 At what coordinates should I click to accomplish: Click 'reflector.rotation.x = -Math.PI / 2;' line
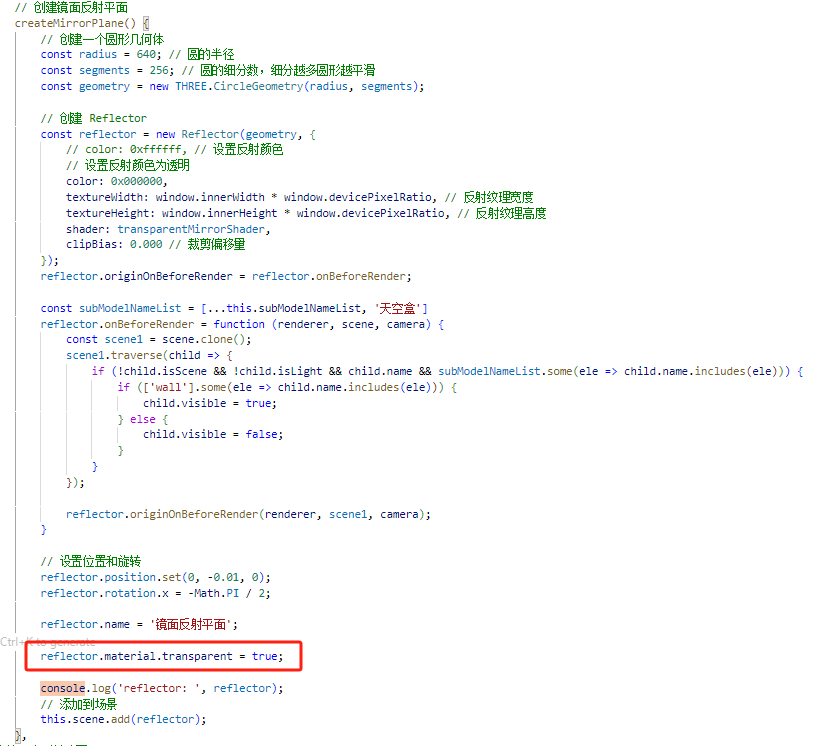(155, 593)
